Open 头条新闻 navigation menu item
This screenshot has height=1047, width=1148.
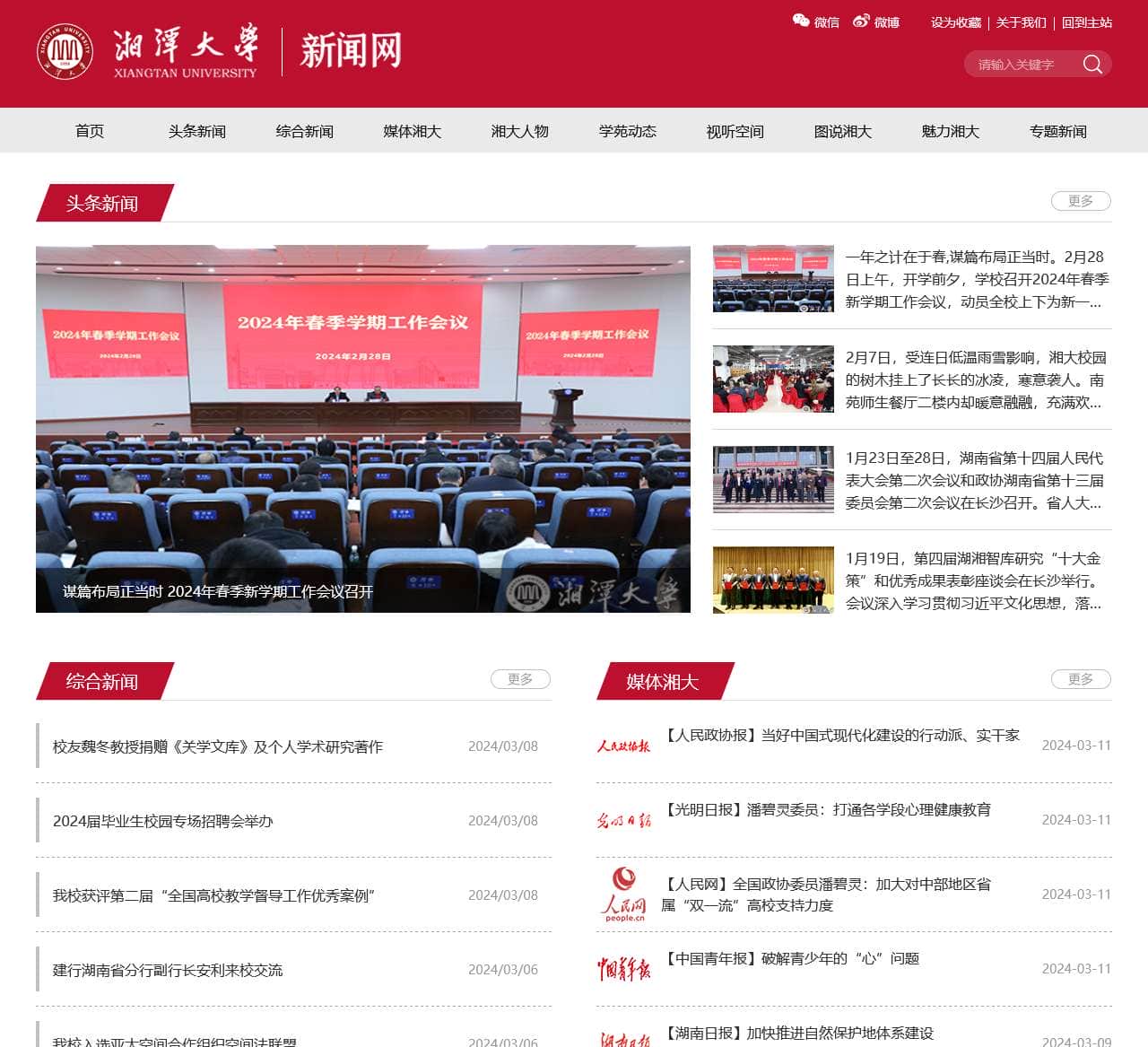pos(197,131)
